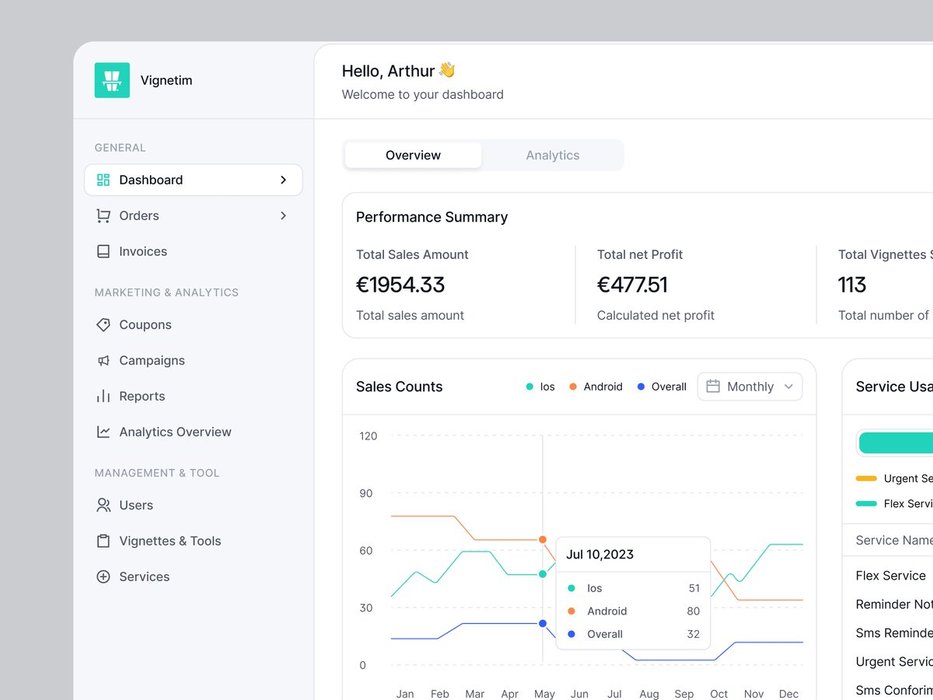Click the Invoices book icon
This screenshot has width=933, height=700.
click(x=103, y=252)
